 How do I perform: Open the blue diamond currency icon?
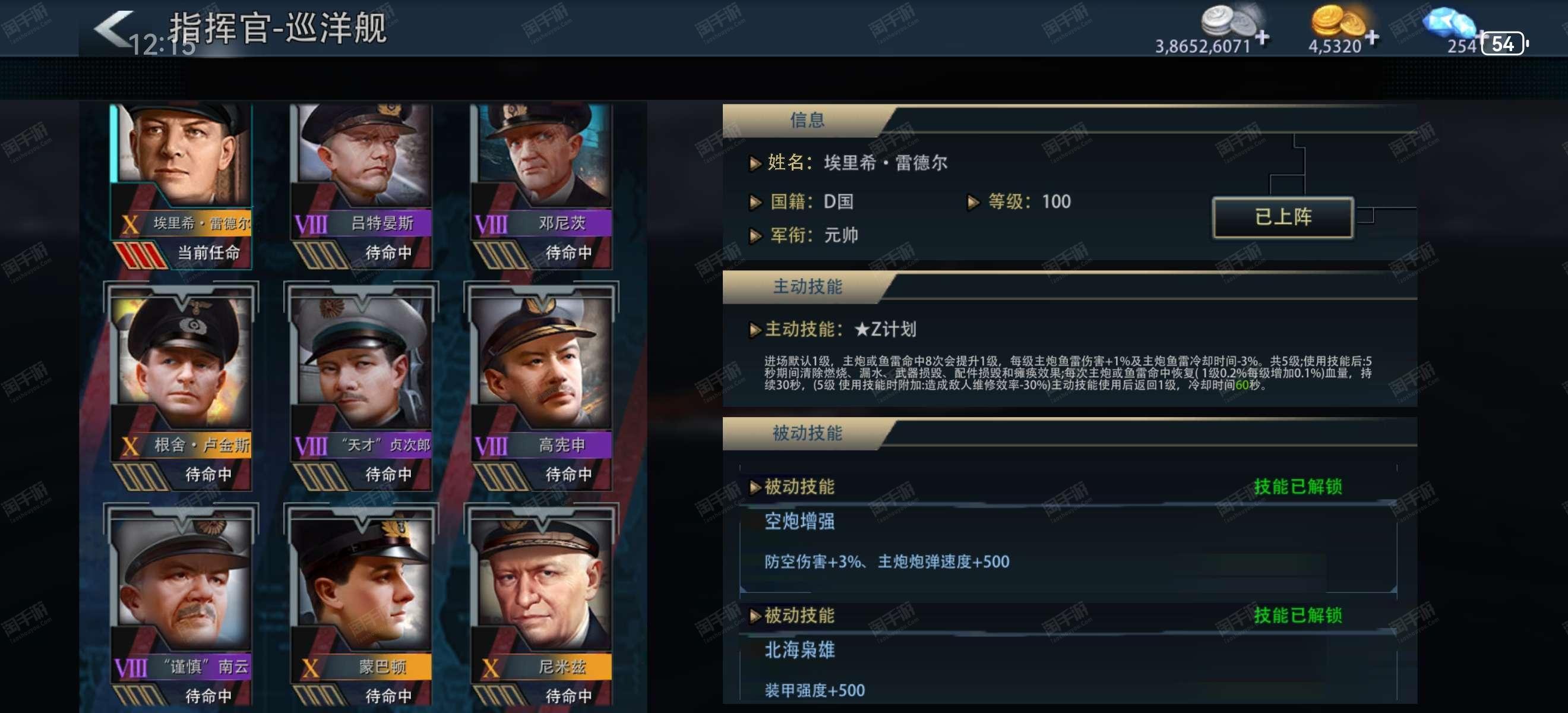tap(1449, 23)
